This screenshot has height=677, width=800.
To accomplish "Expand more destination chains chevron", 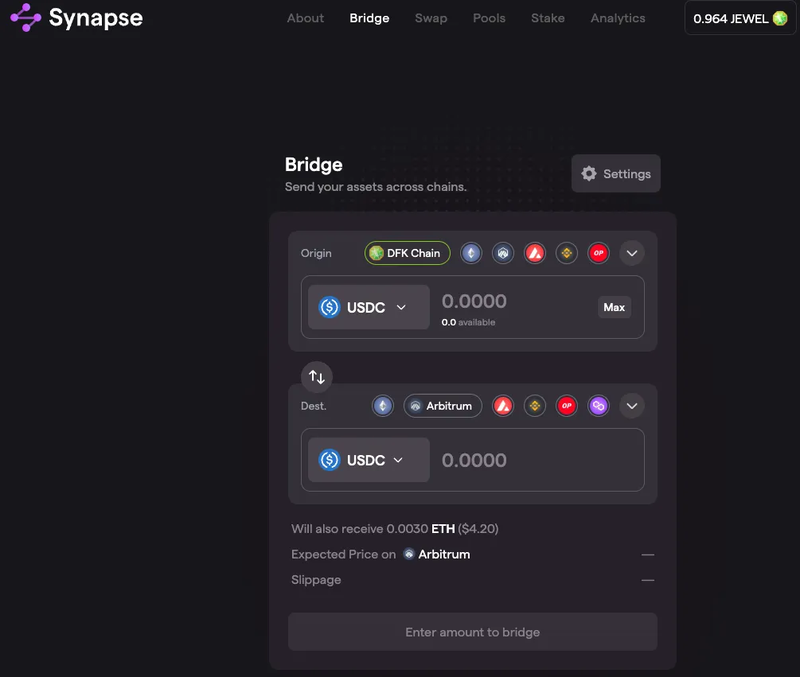I will (632, 406).
